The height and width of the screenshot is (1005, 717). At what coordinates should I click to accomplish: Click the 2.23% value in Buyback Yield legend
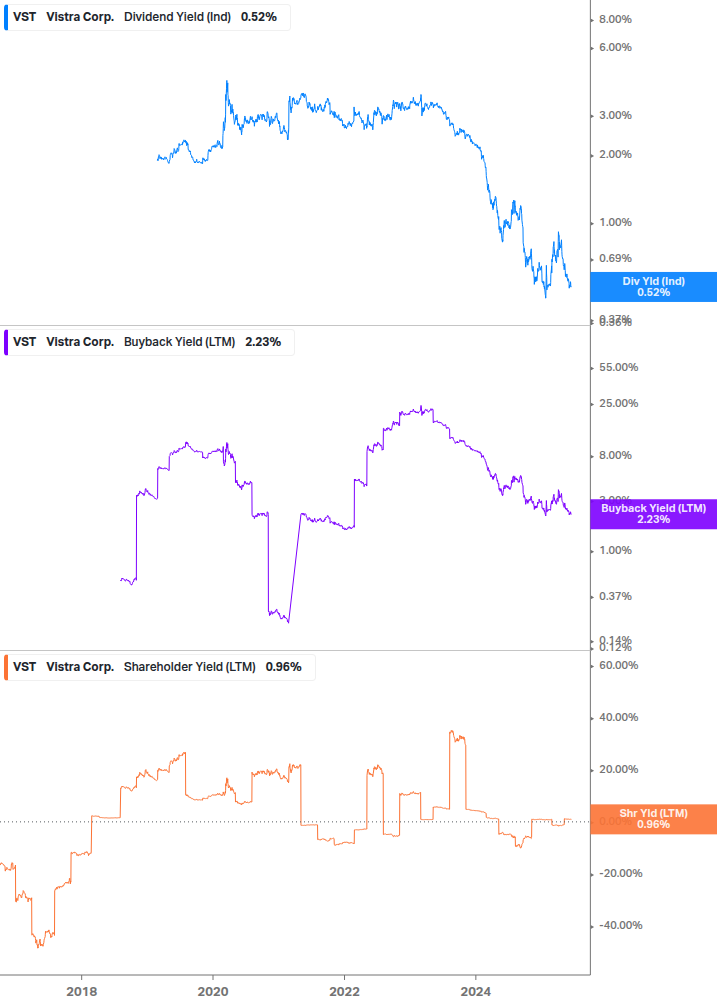point(263,342)
